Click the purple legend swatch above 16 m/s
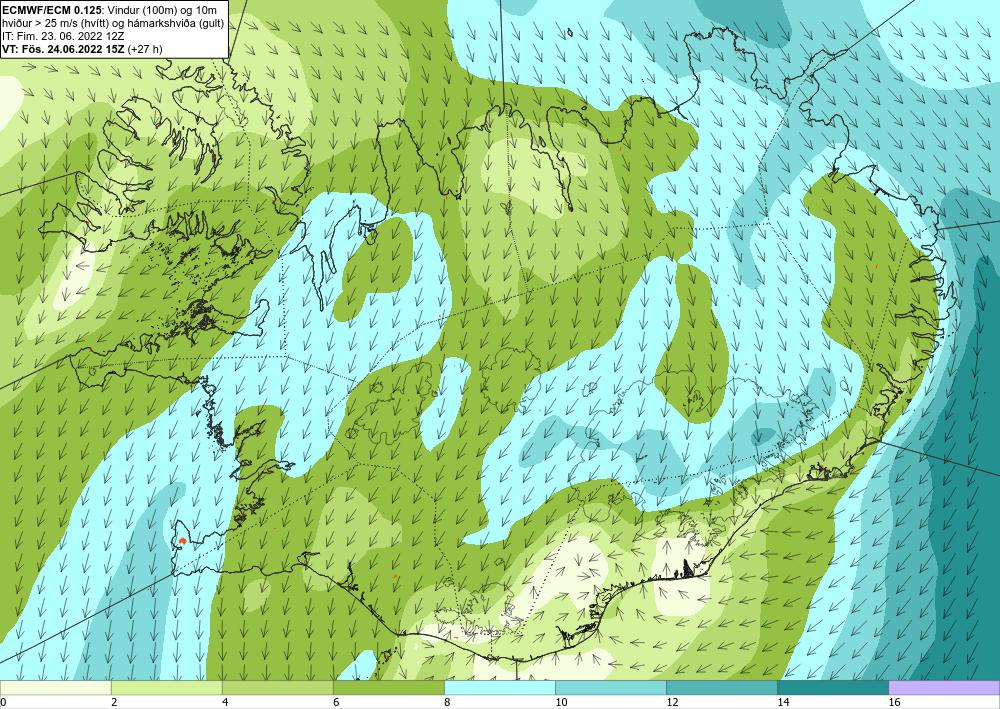Screen dimensions: 1000x709 (944, 687)
